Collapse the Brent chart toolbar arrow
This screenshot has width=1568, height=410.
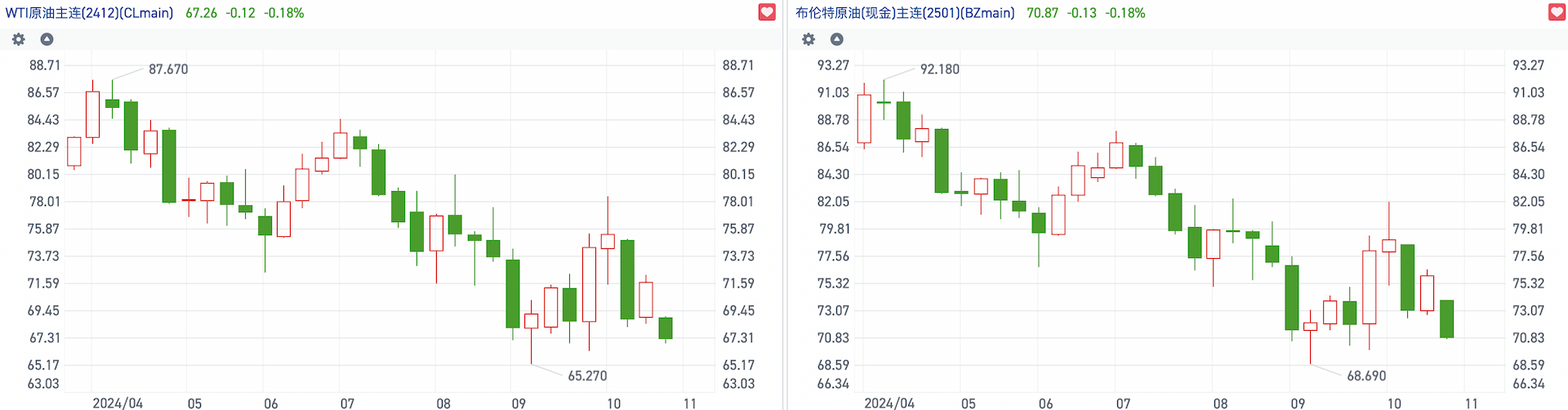(x=837, y=39)
